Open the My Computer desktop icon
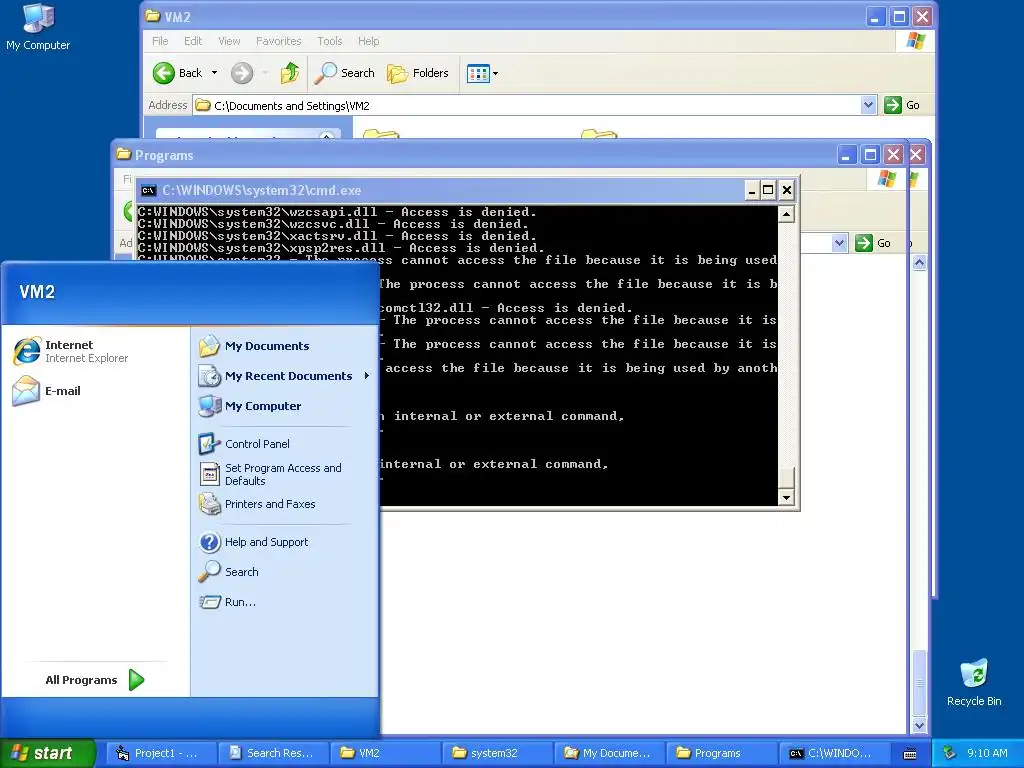The image size is (1024, 768). [x=38, y=27]
